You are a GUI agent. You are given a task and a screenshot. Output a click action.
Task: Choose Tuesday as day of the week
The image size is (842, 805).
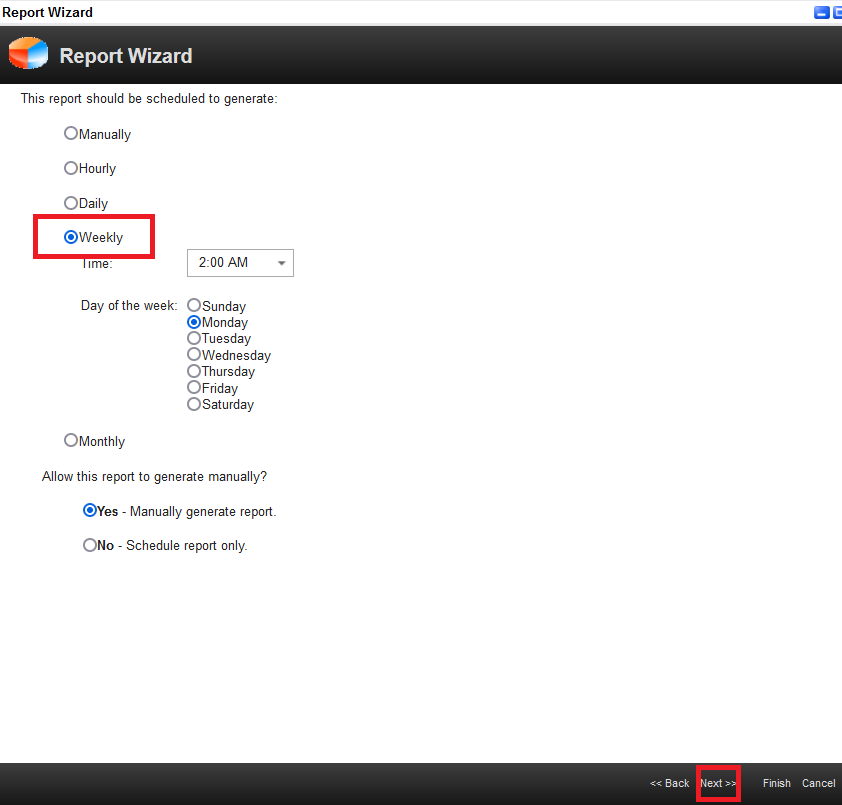pyautogui.click(x=194, y=338)
